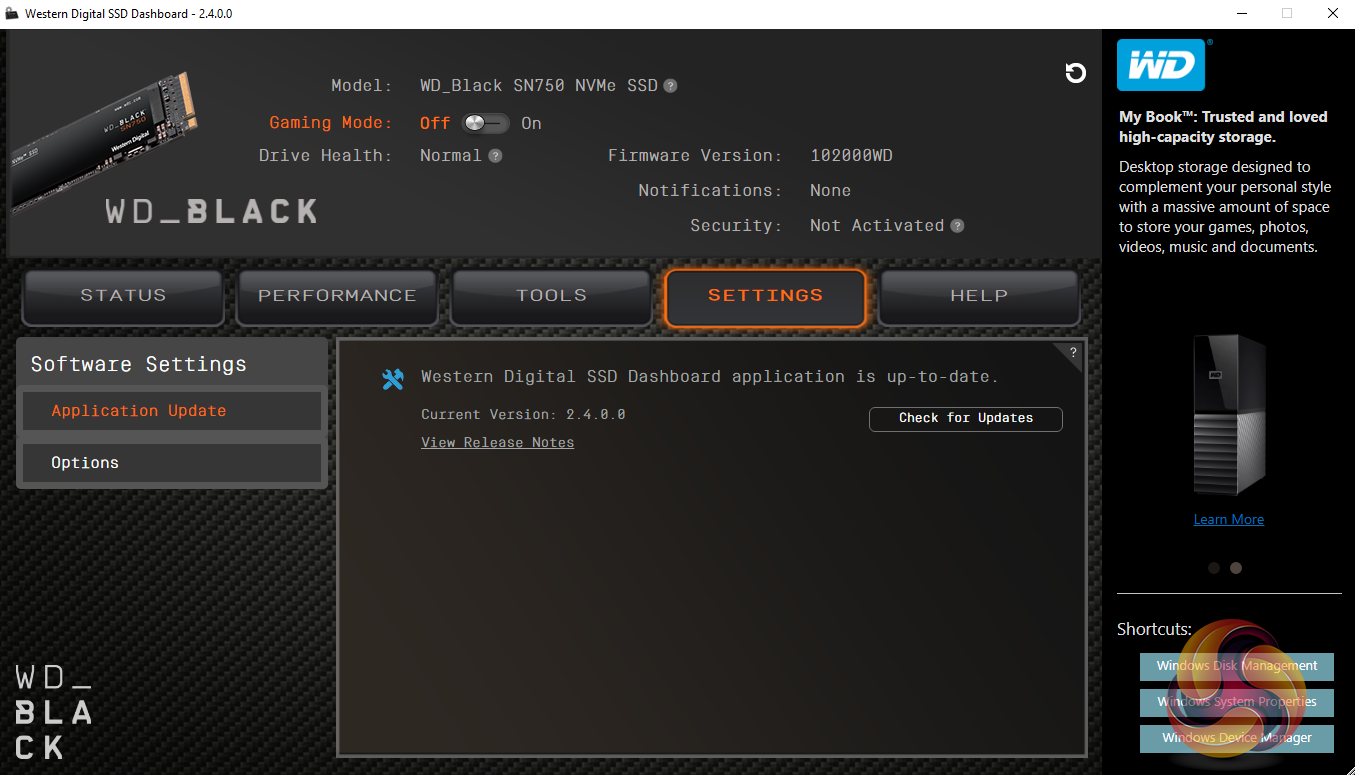Viewport: 1362px width, 777px height.
Task: Click the Security value "Not Activated"
Action: coord(877,226)
